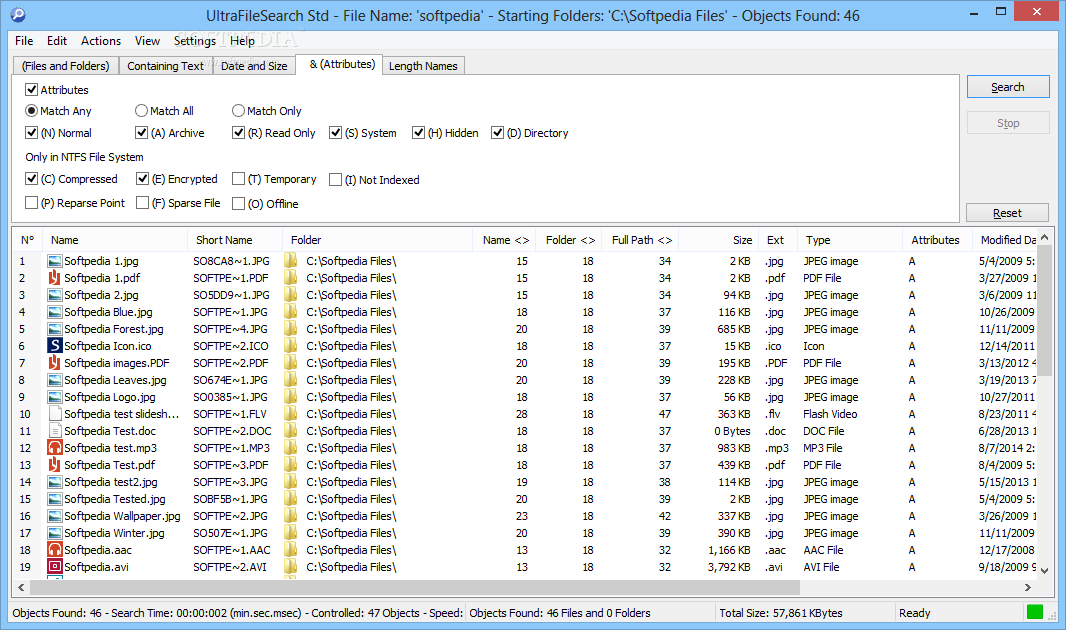The height and width of the screenshot is (630, 1066).
Task: Open the File menu
Action: click(x=24, y=41)
